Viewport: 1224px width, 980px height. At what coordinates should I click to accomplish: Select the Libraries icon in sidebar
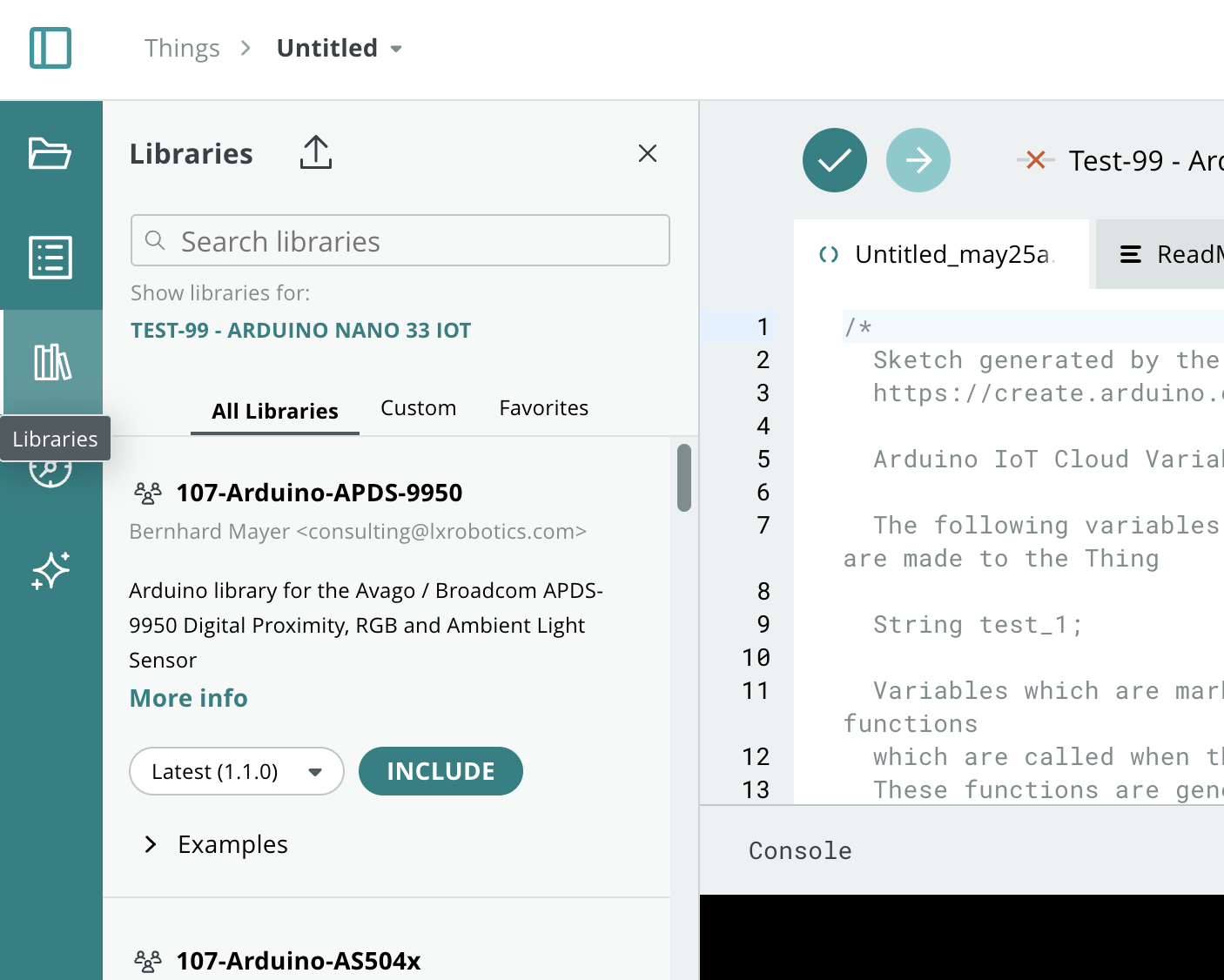coord(50,363)
